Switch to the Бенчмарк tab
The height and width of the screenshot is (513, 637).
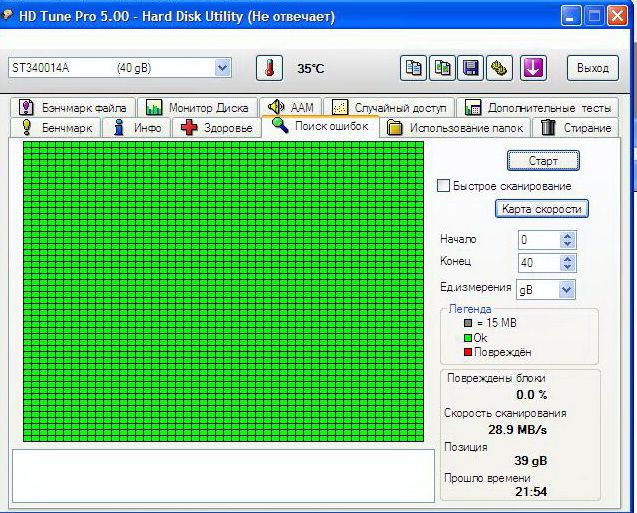coord(55,128)
